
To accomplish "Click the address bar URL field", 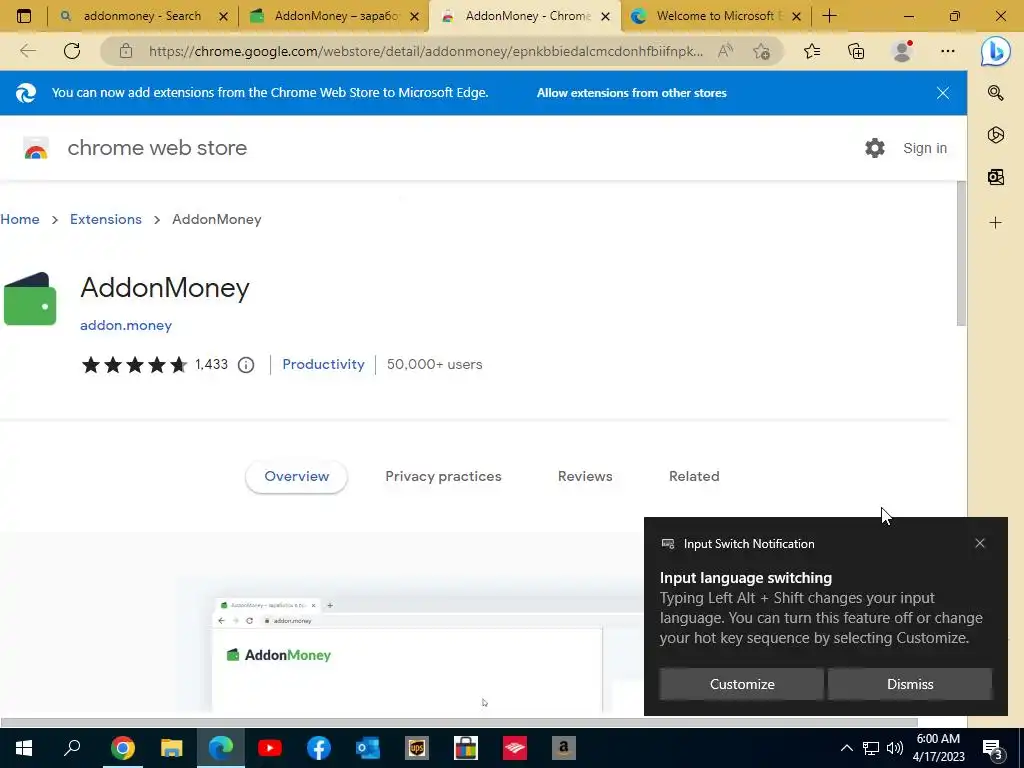I will (x=426, y=51).
